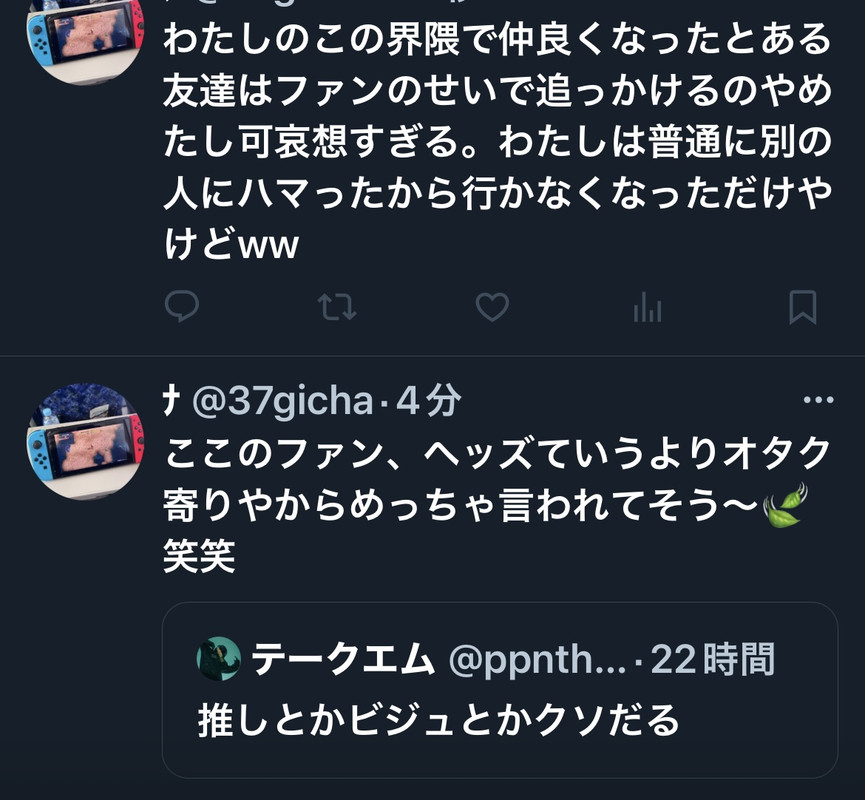This screenshot has width=865, height=800.
Task: Tap the 笑笑 line of second tweet
Action: [199, 556]
